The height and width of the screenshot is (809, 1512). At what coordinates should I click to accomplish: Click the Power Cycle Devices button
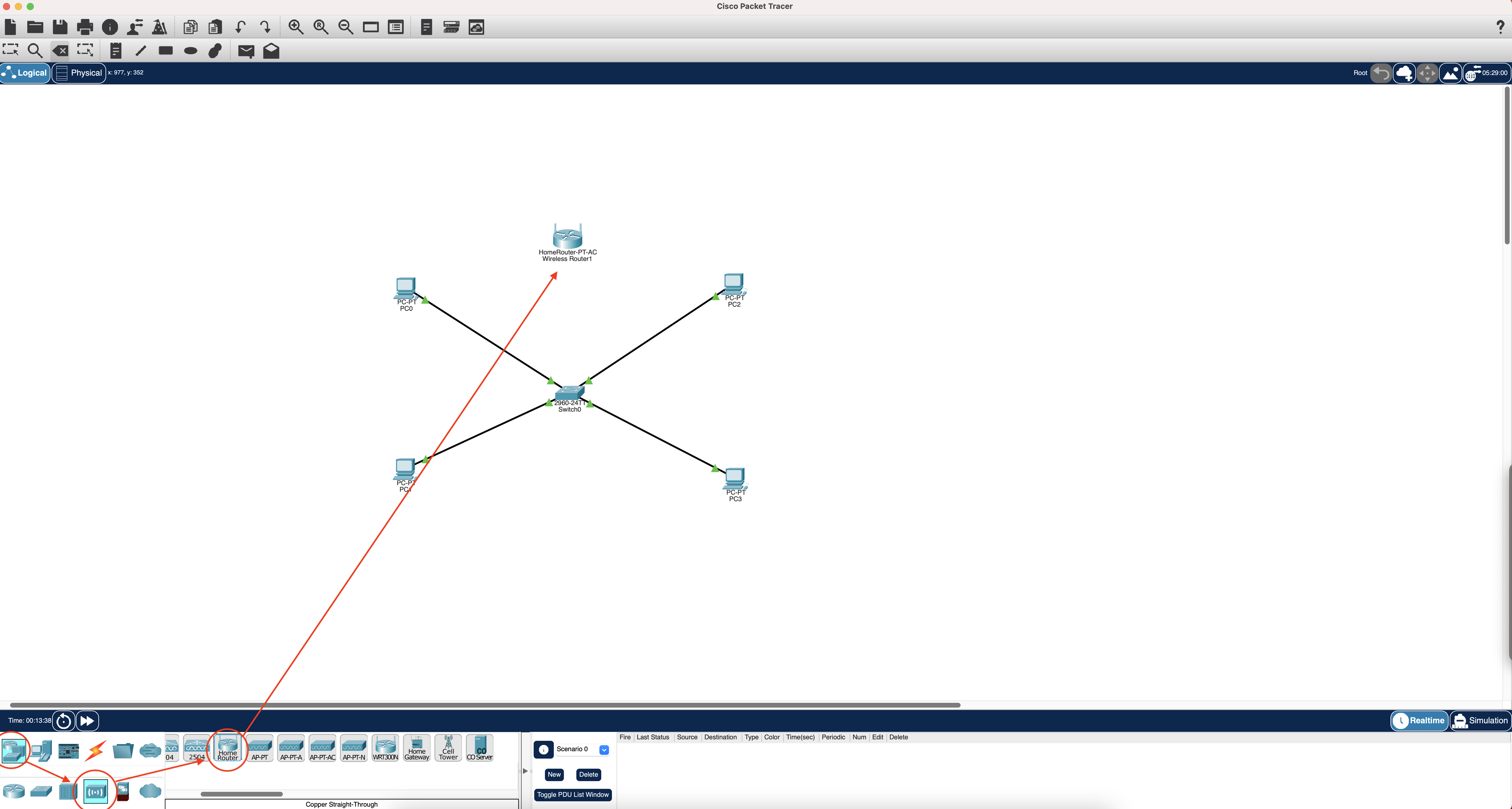tap(63, 720)
